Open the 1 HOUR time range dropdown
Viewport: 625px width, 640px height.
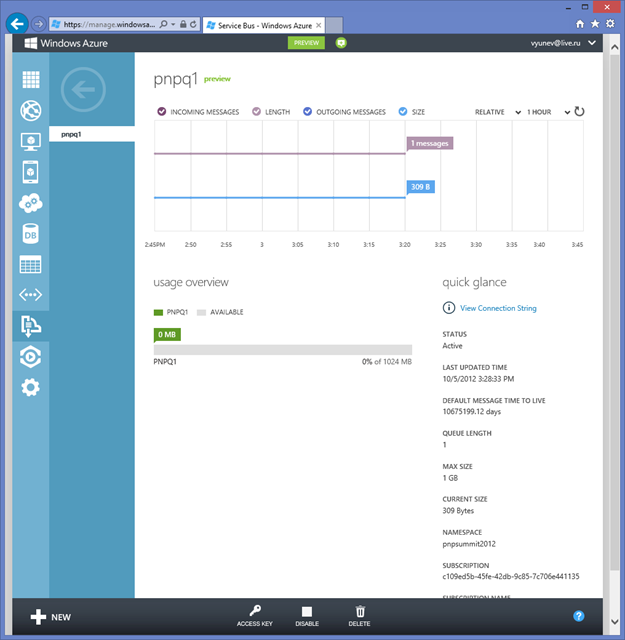tap(548, 112)
